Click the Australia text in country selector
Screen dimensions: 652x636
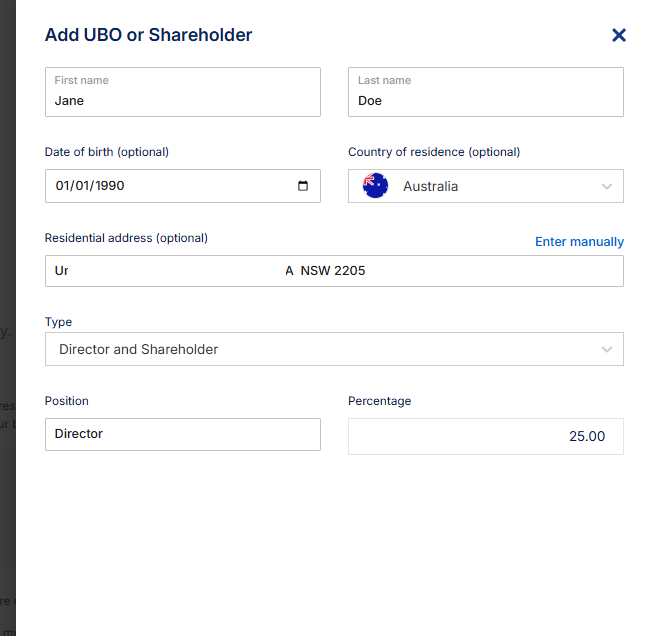(x=430, y=186)
